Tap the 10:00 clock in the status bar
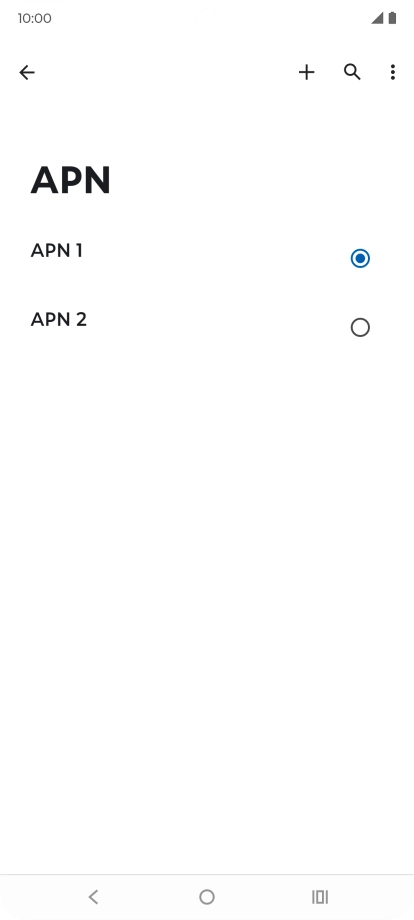This screenshot has height=920, width=414. coord(35,18)
